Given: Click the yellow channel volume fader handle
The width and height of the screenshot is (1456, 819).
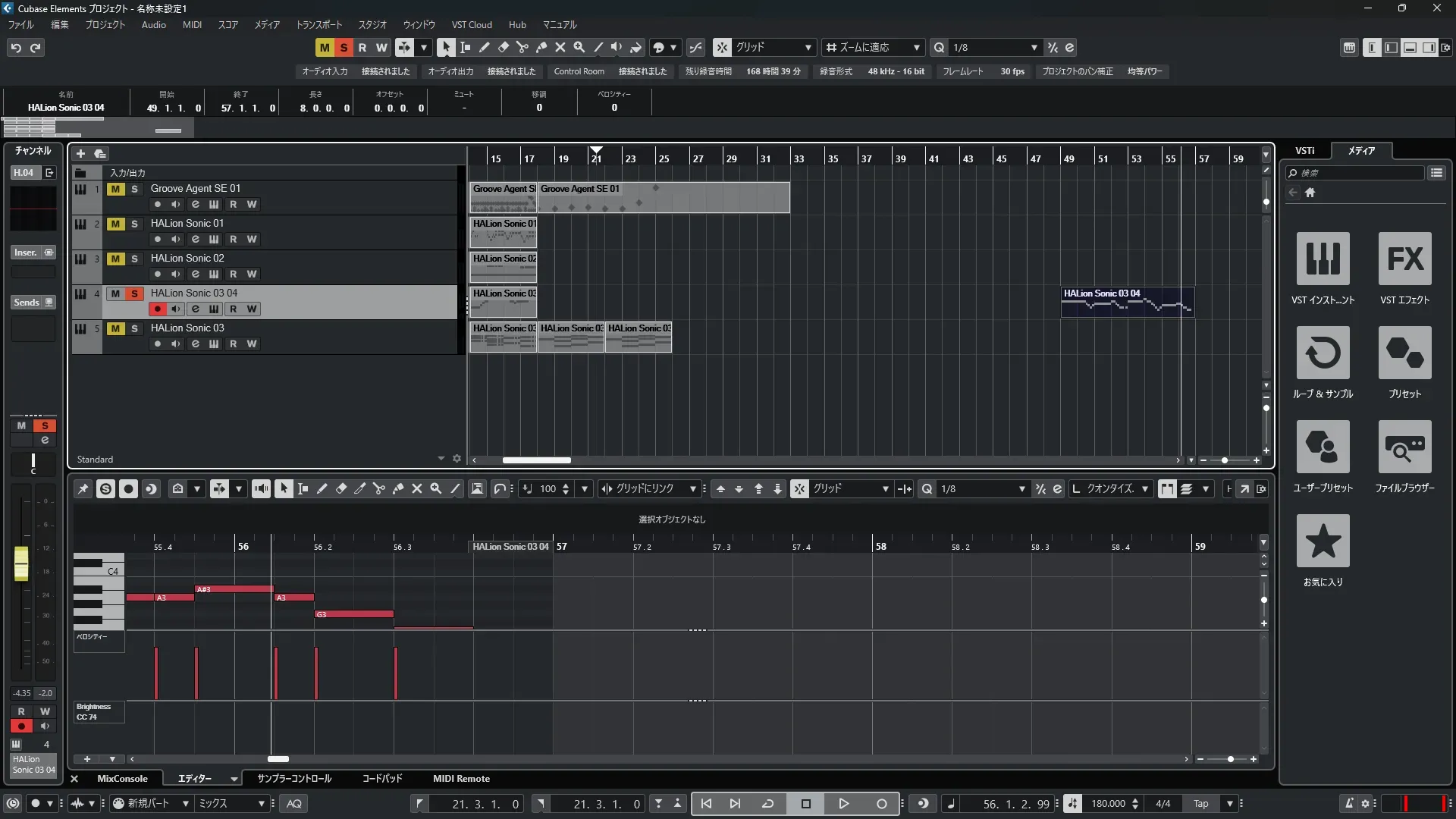Looking at the screenshot, I should click(21, 563).
